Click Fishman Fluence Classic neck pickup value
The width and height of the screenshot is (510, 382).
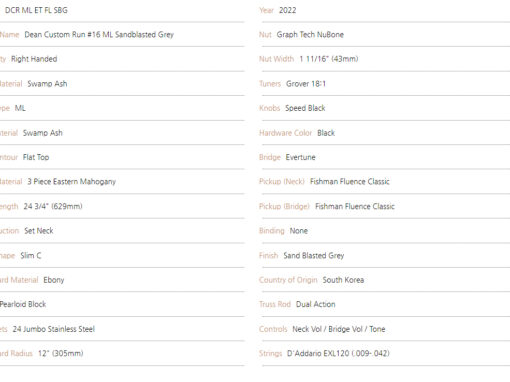tap(350, 182)
